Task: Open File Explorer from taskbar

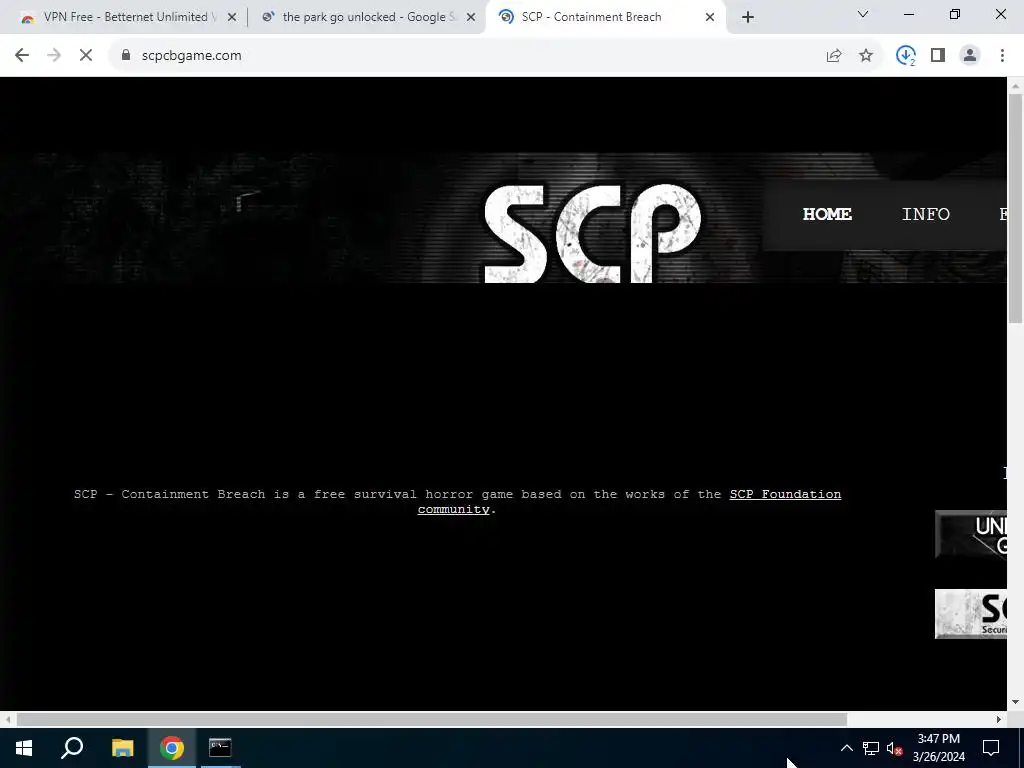Action: point(122,748)
